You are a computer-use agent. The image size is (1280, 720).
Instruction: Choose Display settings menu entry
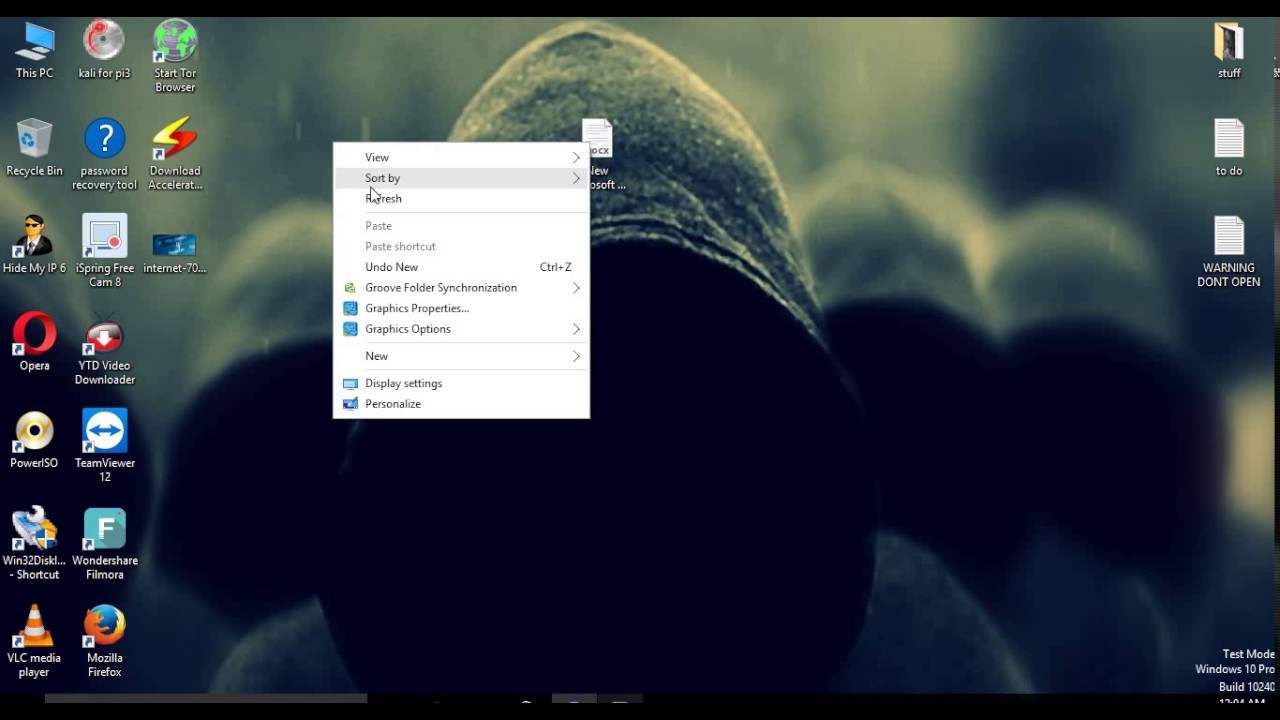[x=461, y=383]
